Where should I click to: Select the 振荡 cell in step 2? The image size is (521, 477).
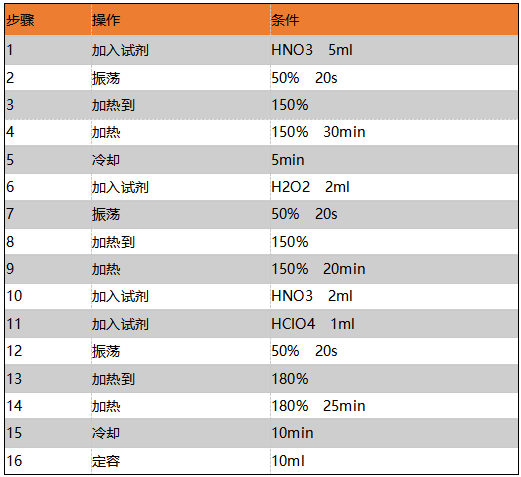click(x=181, y=78)
